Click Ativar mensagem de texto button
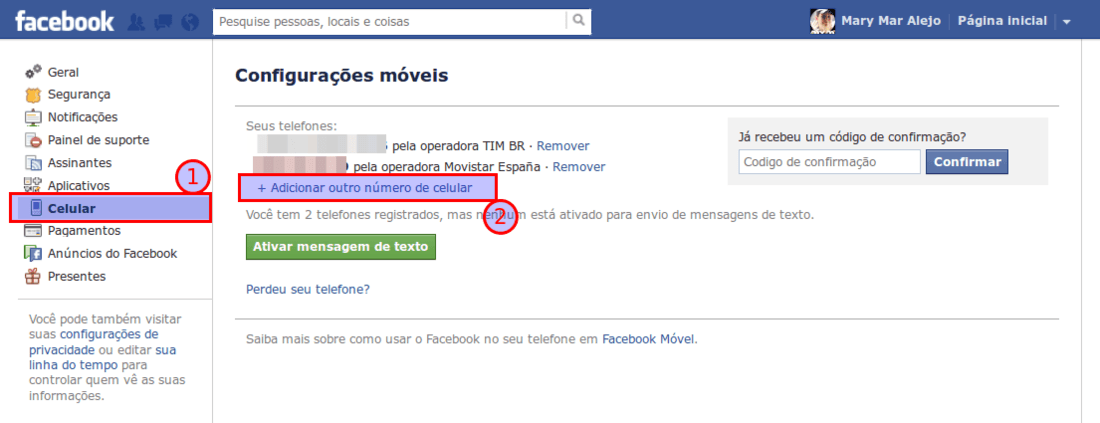The height and width of the screenshot is (423, 1100). point(341,247)
